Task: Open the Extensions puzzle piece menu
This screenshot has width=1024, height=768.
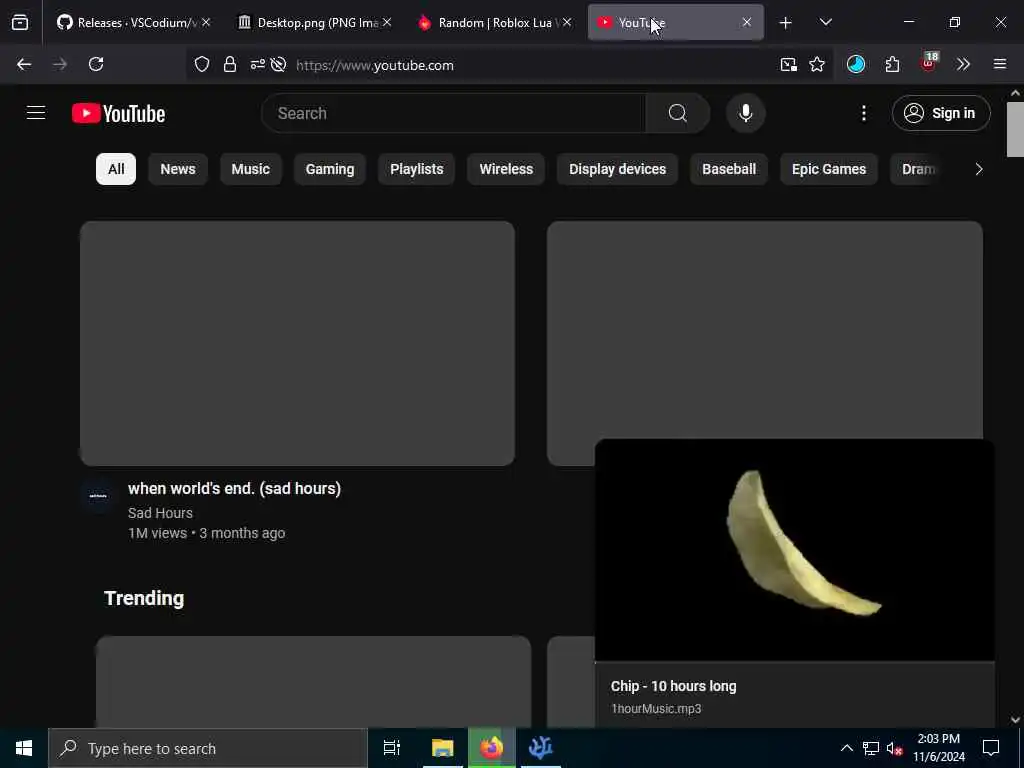Action: click(892, 64)
